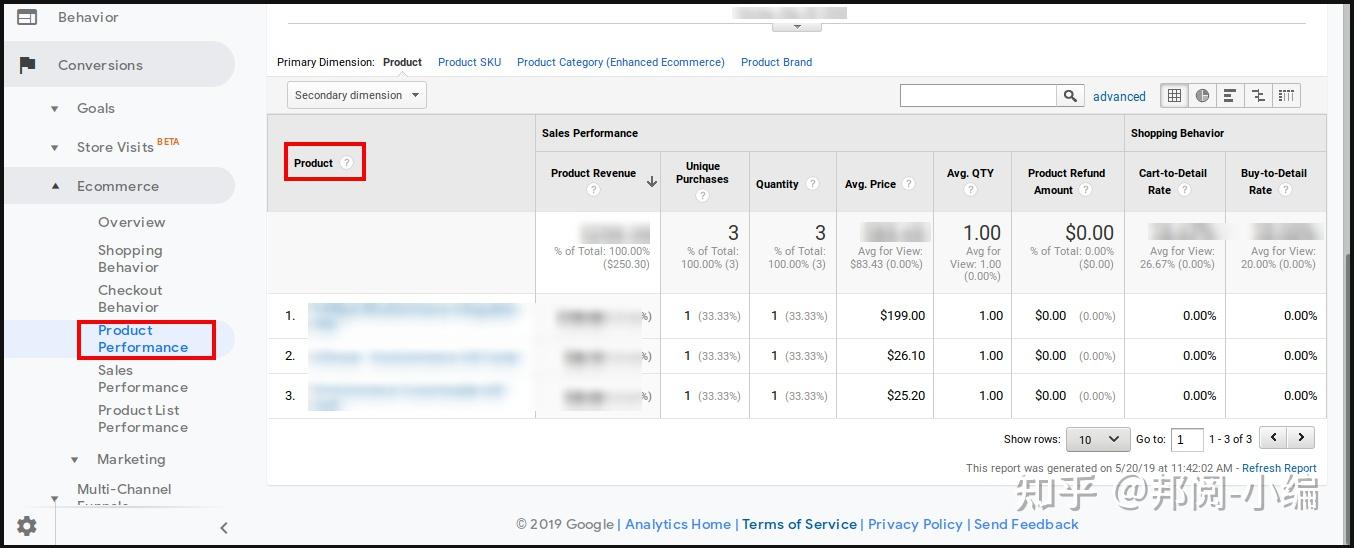Select Product SKU primary dimension
This screenshot has height=548, width=1354.
[470, 62]
